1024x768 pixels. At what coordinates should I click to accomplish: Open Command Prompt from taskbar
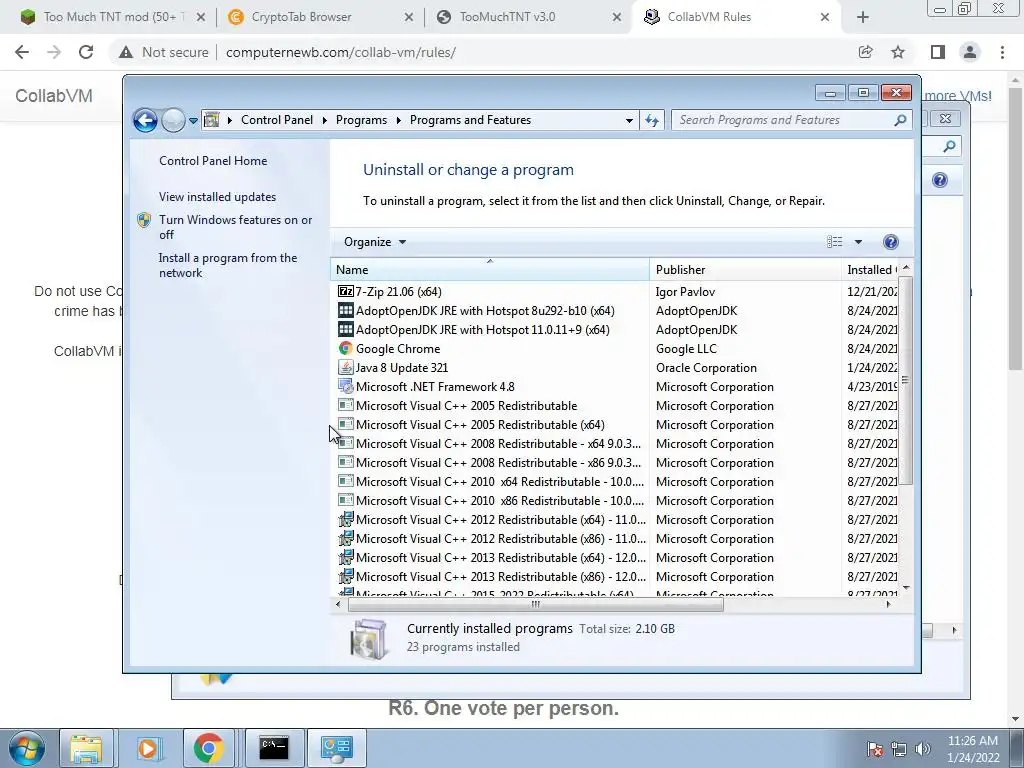(274, 748)
